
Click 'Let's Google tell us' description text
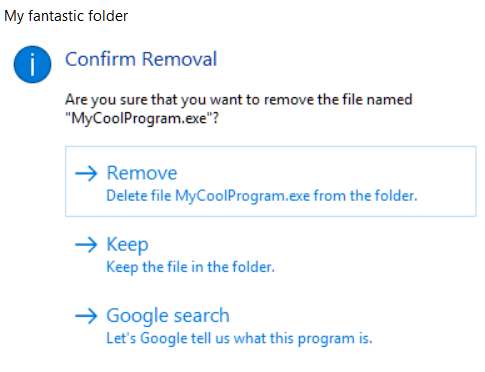pyautogui.click(x=239, y=338)
